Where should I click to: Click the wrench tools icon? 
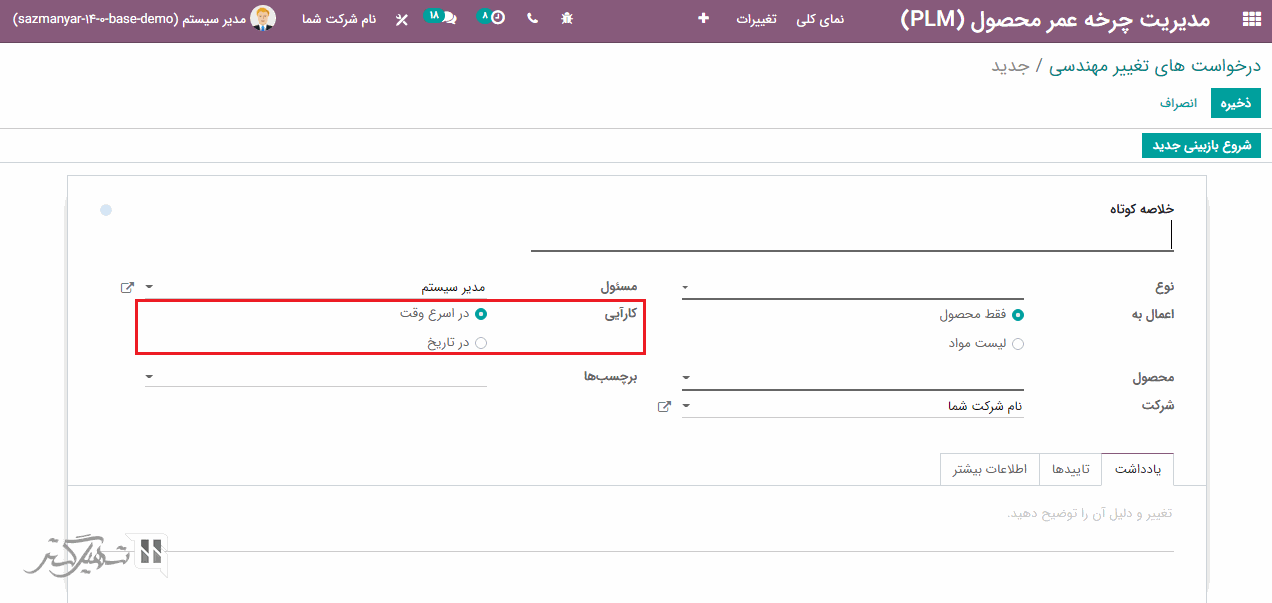(402, 19)
